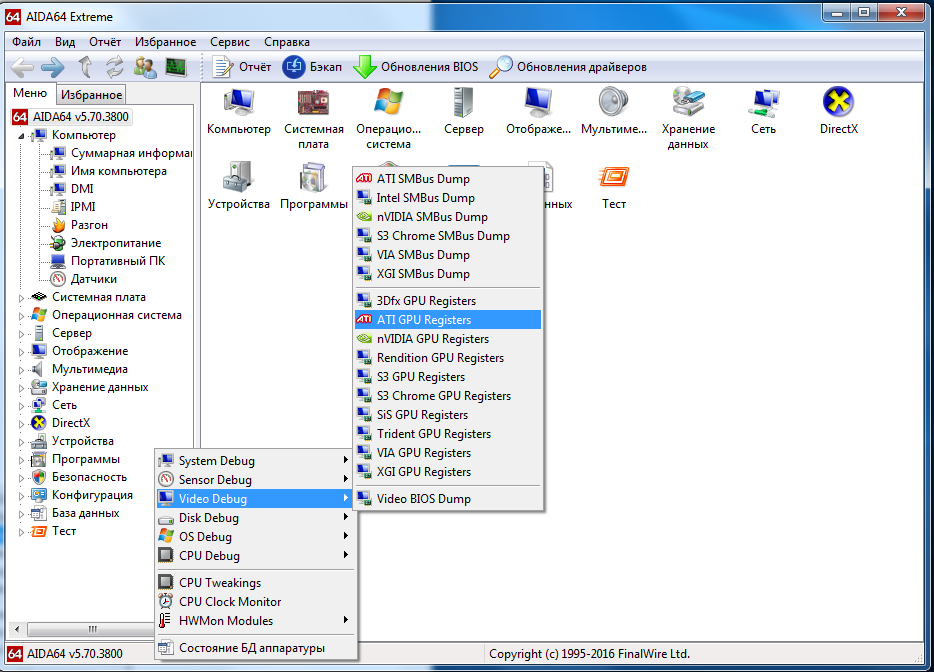Expand the Отображение tree node
Screen dimensions: 934x672
(21, 352)
